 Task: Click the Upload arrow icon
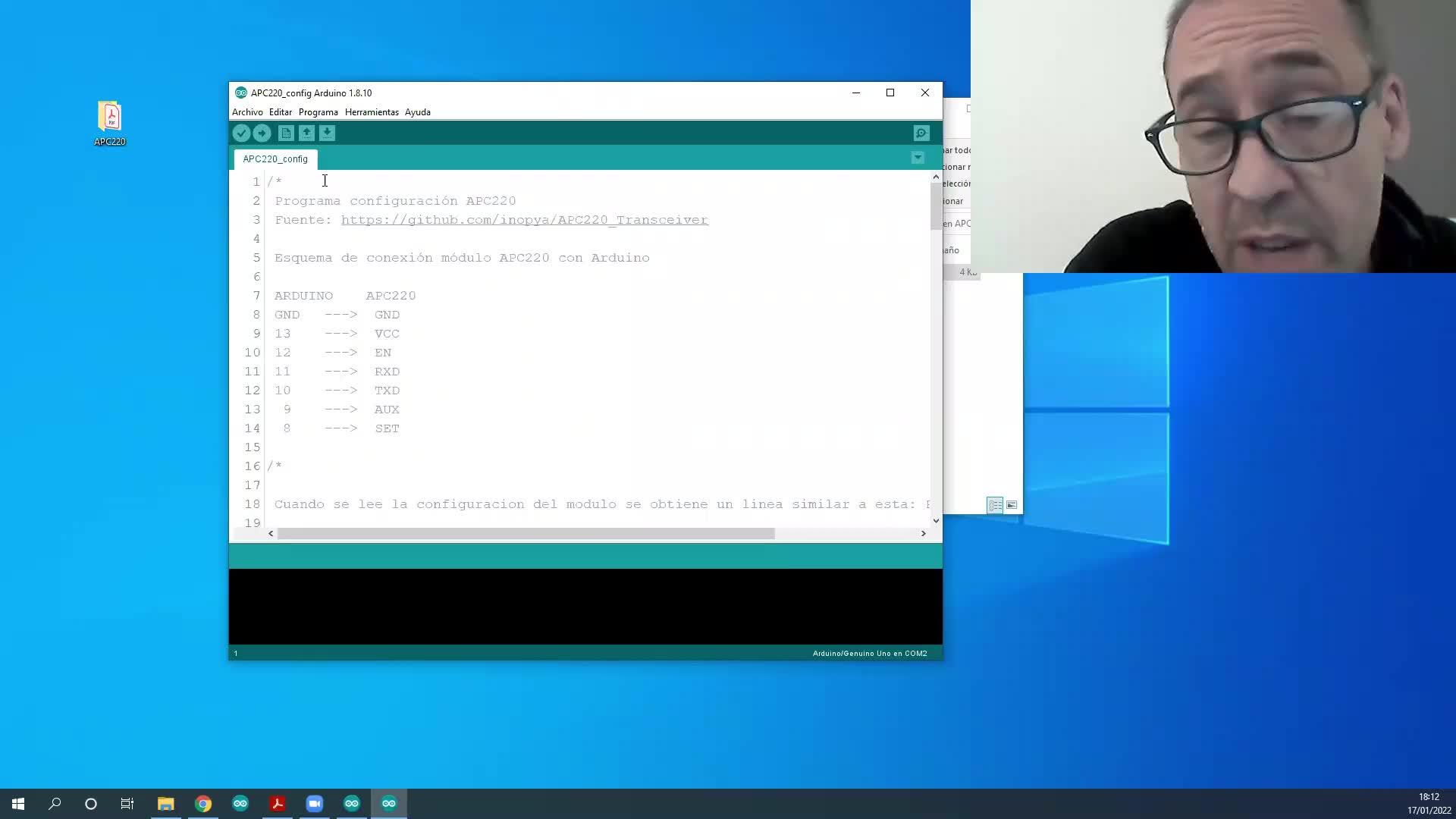262,133
